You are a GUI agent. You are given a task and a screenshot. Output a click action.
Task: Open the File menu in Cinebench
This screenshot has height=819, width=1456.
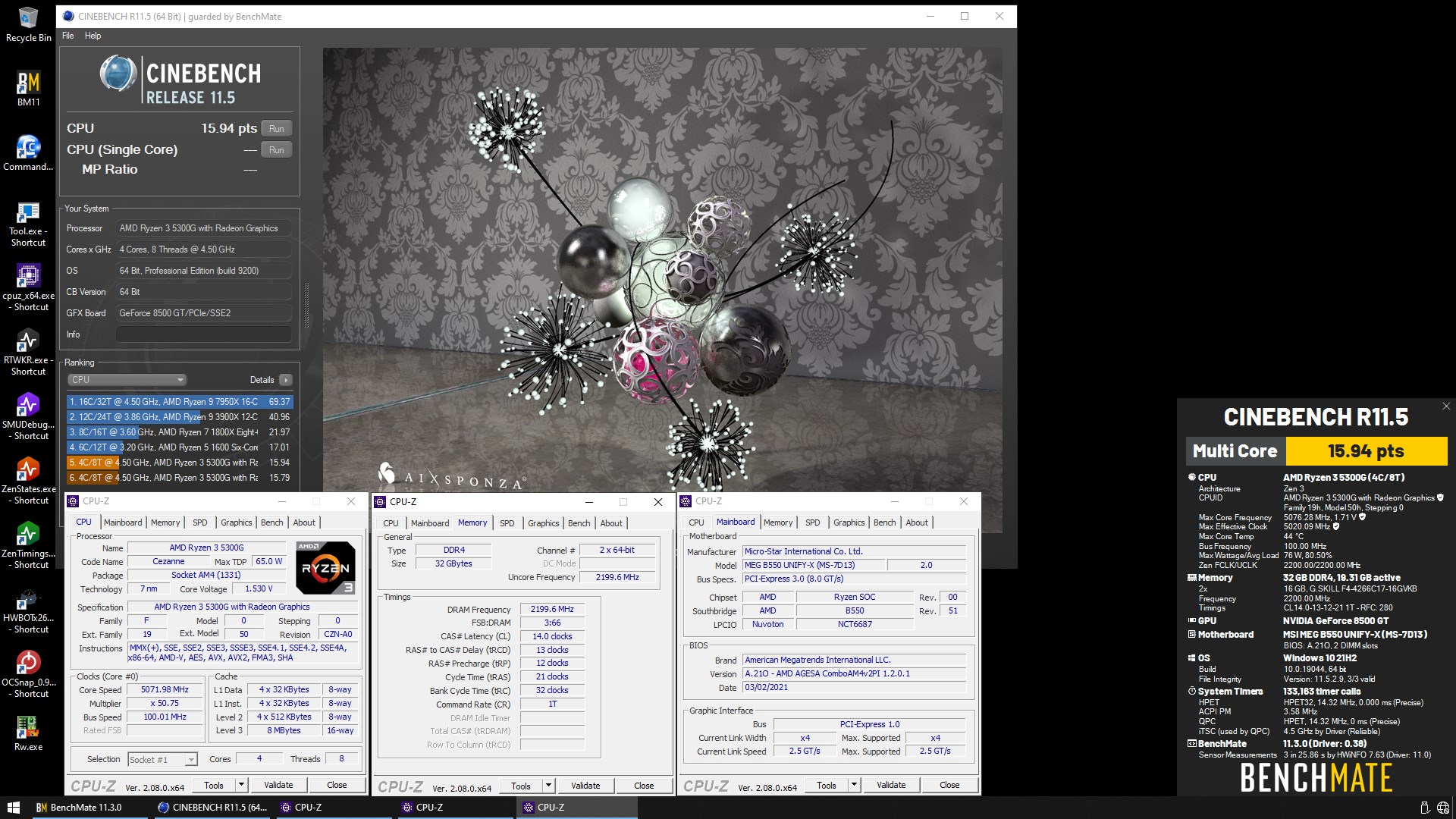(68, 36)
